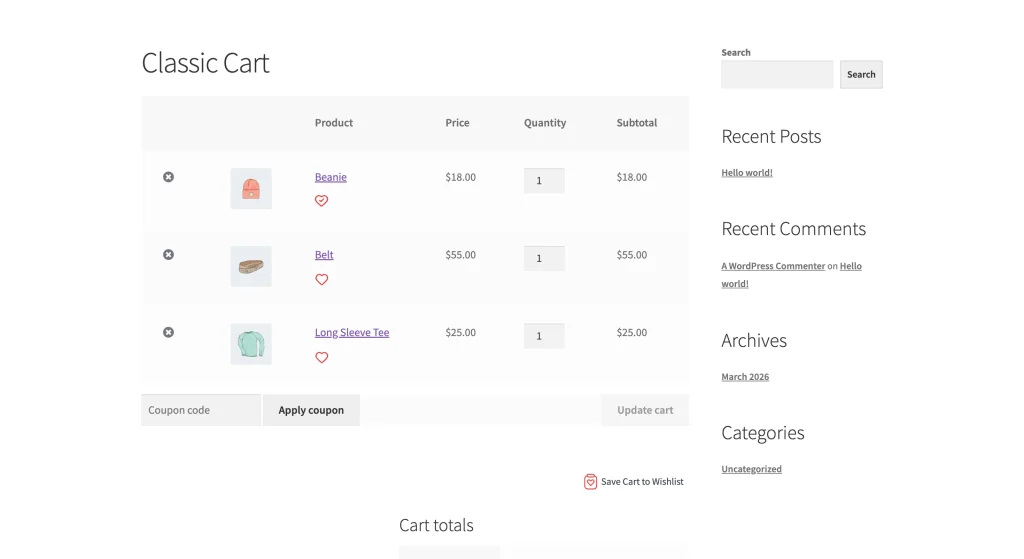The image size is (1024, 559).
Task: Click the Beanie price $18.00
Action: [x=460, y=177]
